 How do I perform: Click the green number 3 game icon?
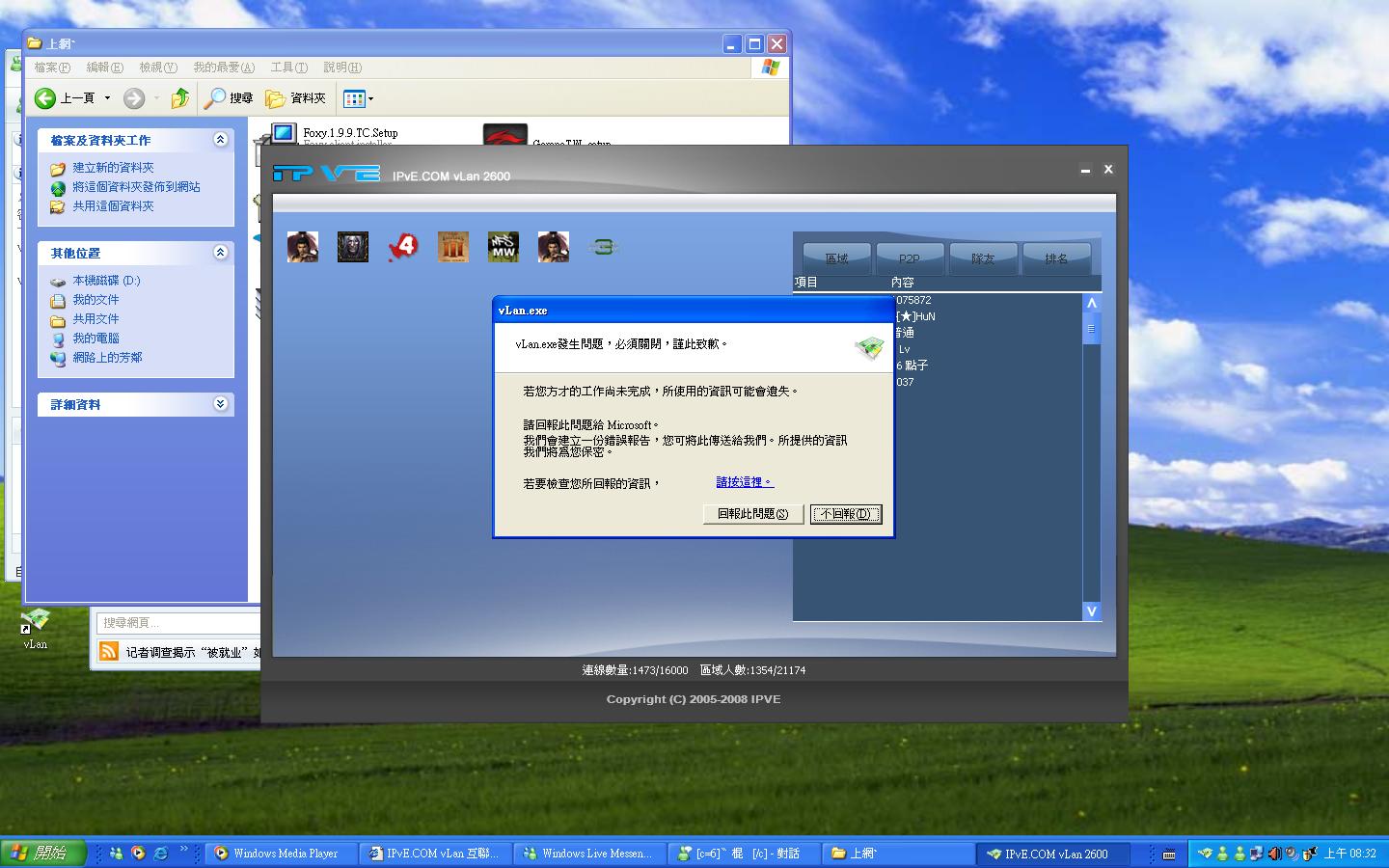click(x=604, y=247)
